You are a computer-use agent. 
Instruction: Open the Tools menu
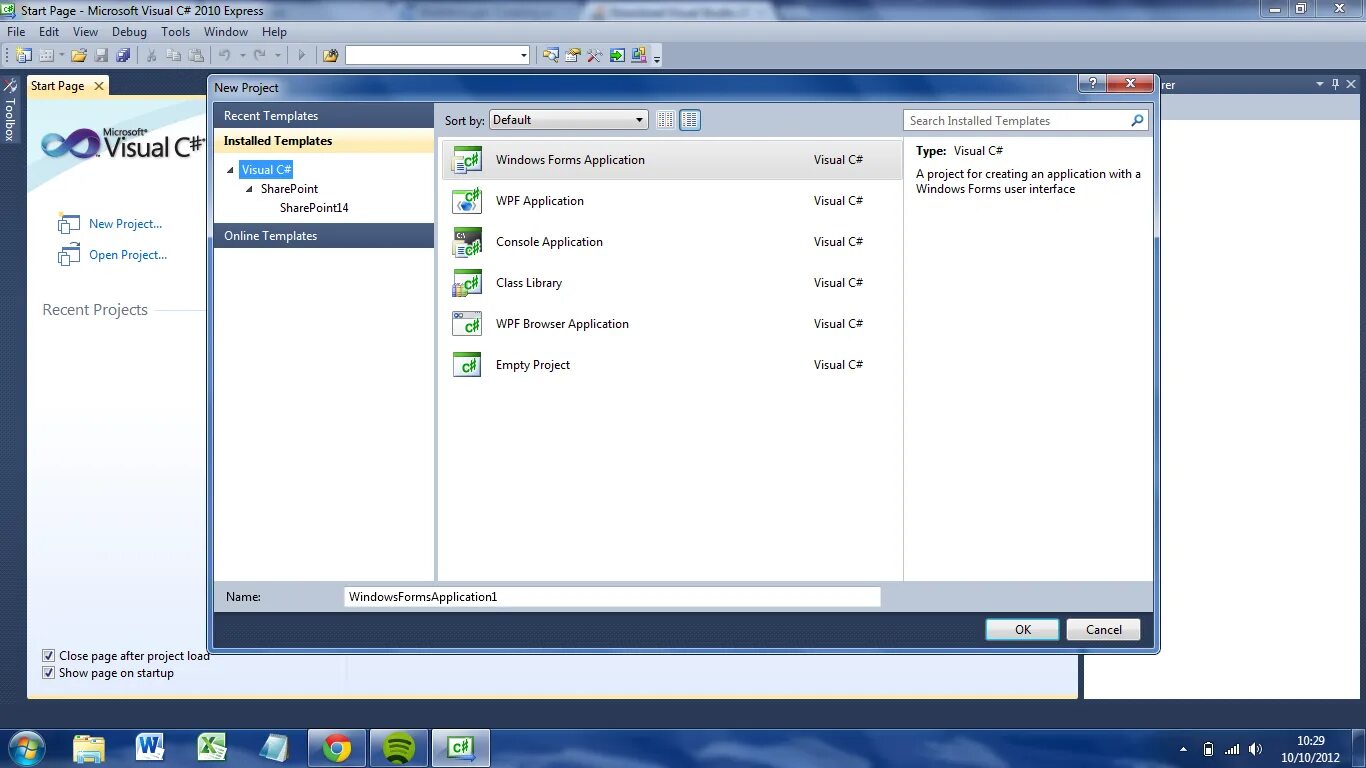(175, 32)
